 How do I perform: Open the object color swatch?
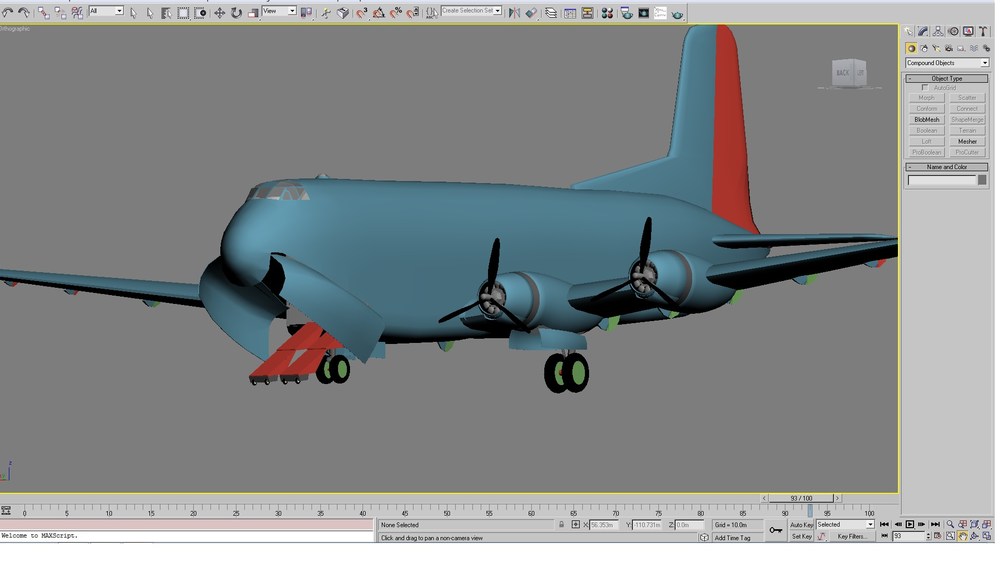click(982, 180)
